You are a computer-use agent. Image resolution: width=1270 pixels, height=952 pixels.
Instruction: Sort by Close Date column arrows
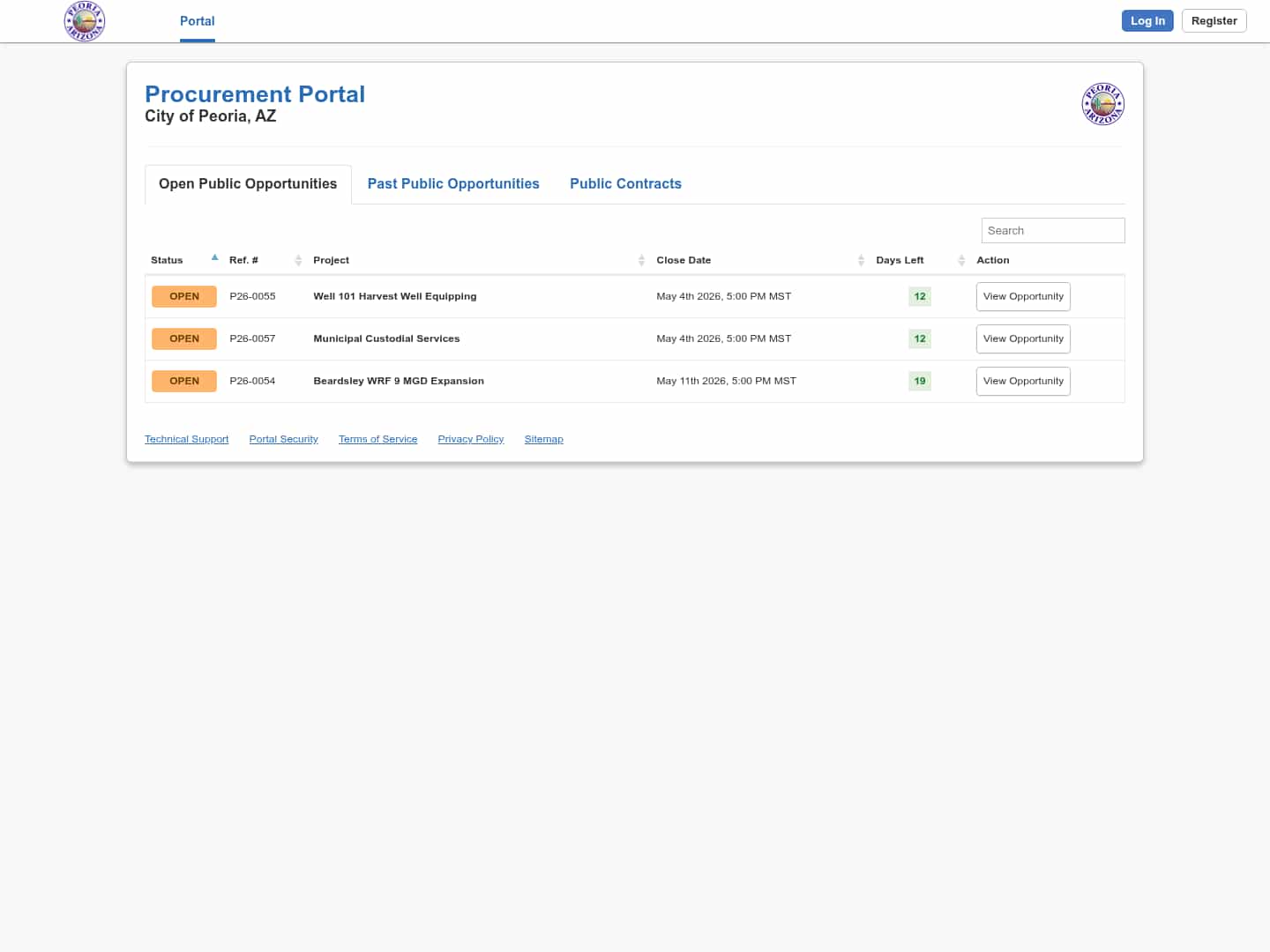[x=861, y=260]
